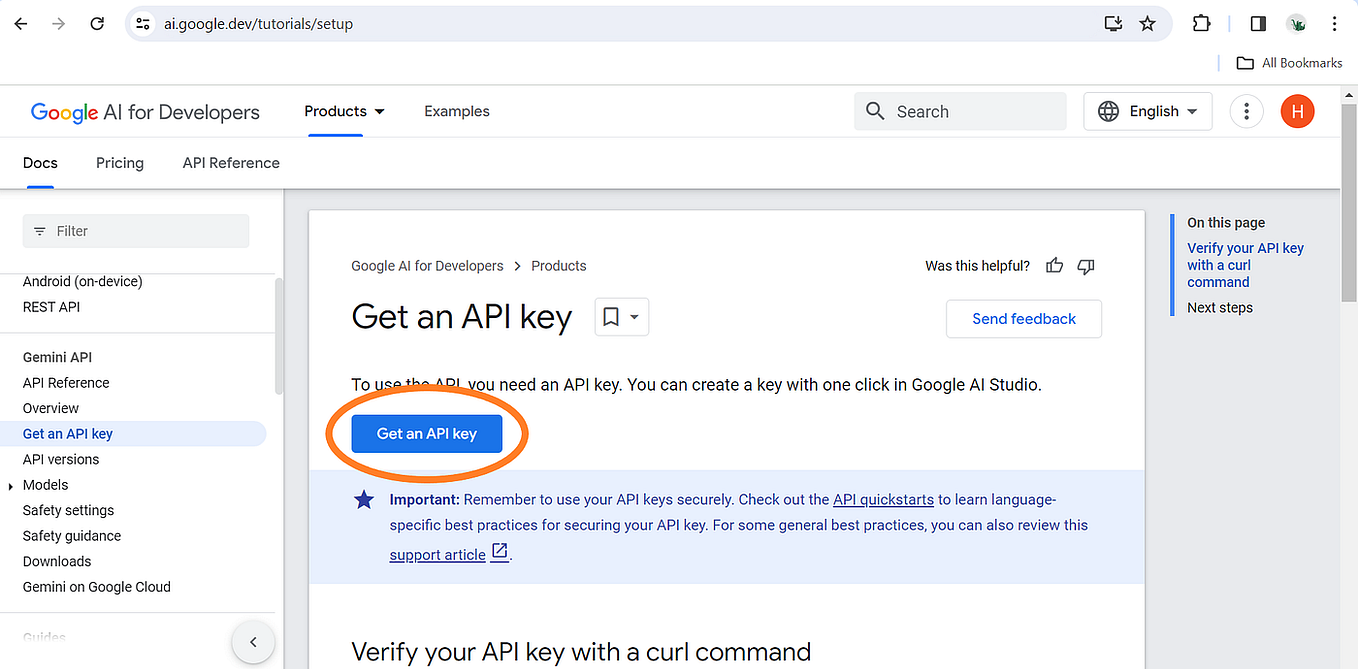Screen dimensions: 1358x669
Task: Open the Chrome side panel icon
Action: pyautogui.click(x=1257, y=23)
